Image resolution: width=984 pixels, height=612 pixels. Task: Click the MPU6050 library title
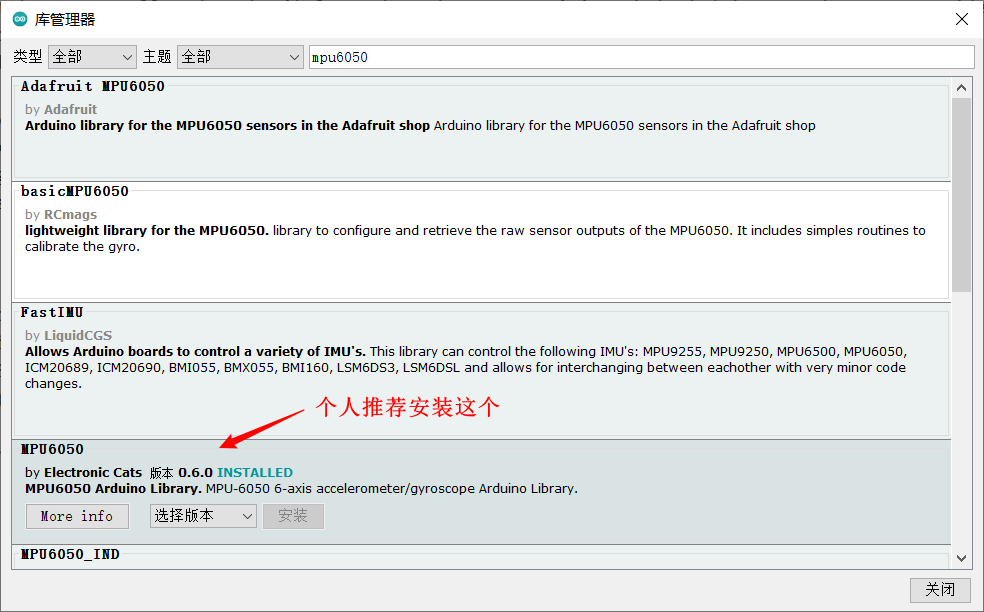(52, 449)
